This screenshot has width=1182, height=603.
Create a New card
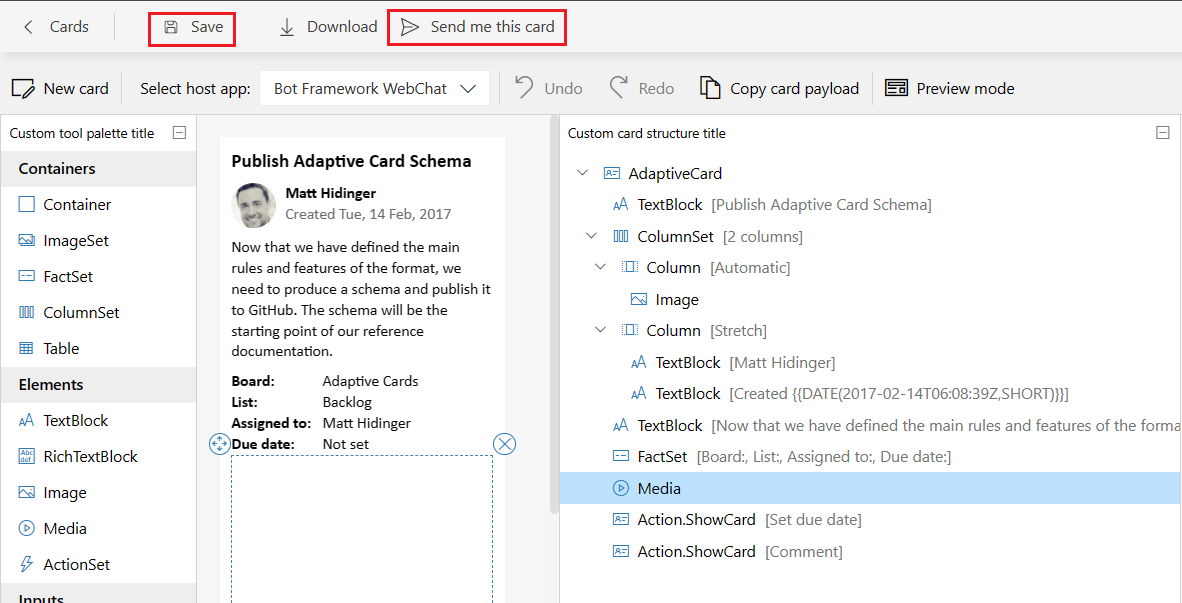pyautogui.click(x=60, y=89)
